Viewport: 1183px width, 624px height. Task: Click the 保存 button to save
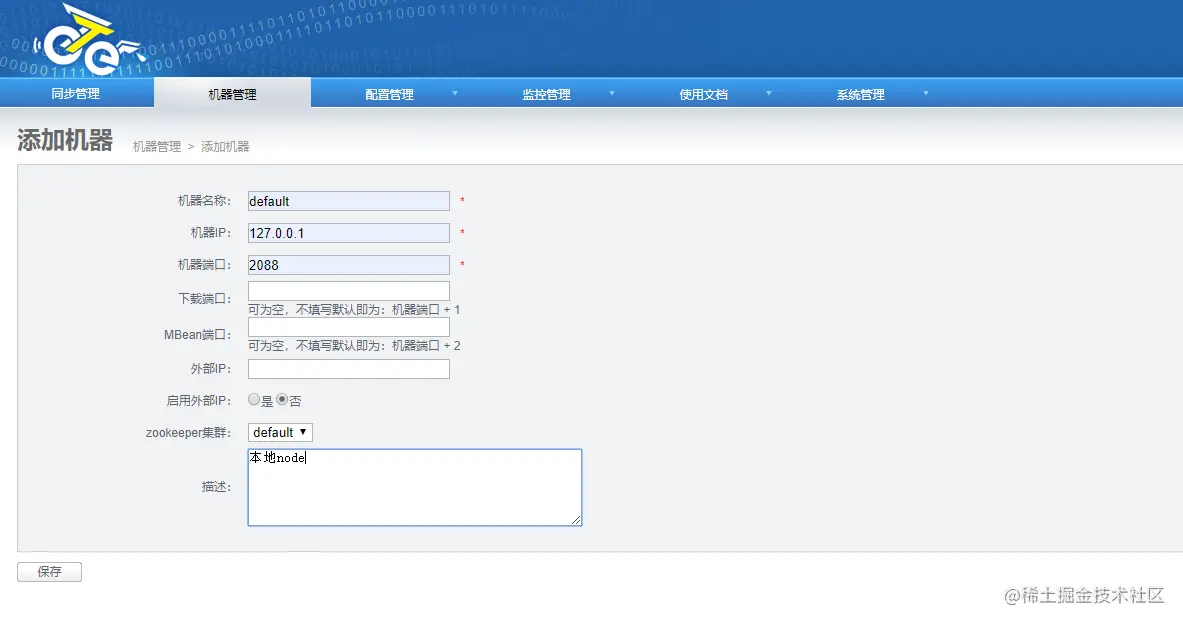click(x=49, y=571)
